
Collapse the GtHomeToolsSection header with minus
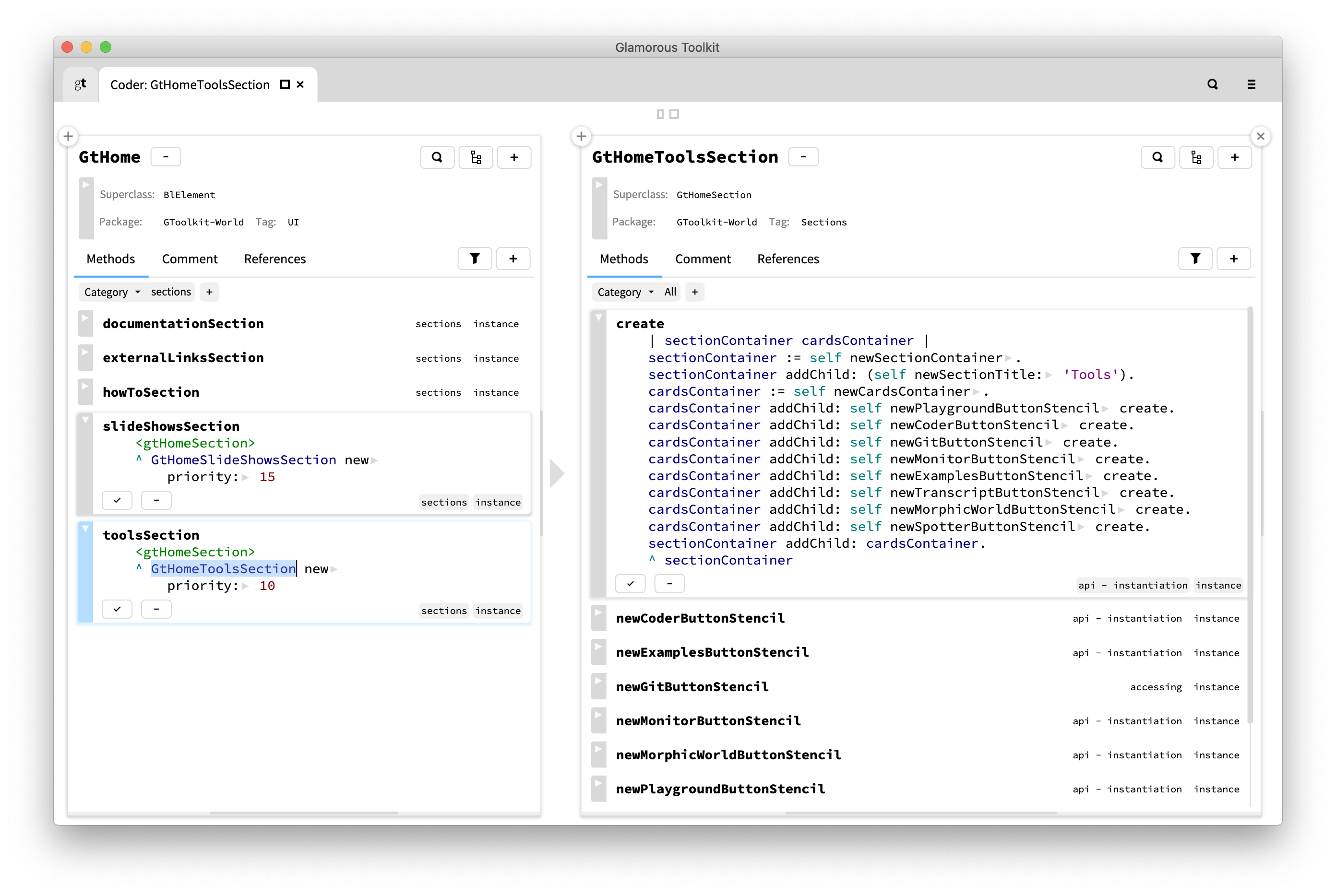(x=803, y=157)
